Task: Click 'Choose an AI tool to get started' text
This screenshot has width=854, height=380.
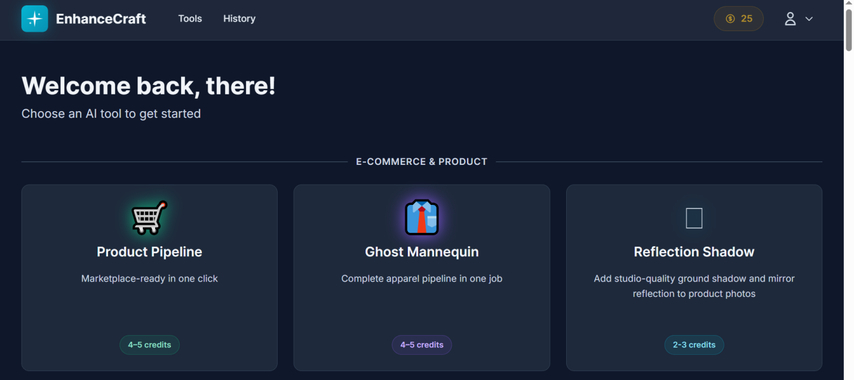Action: (x=111, y=114)
